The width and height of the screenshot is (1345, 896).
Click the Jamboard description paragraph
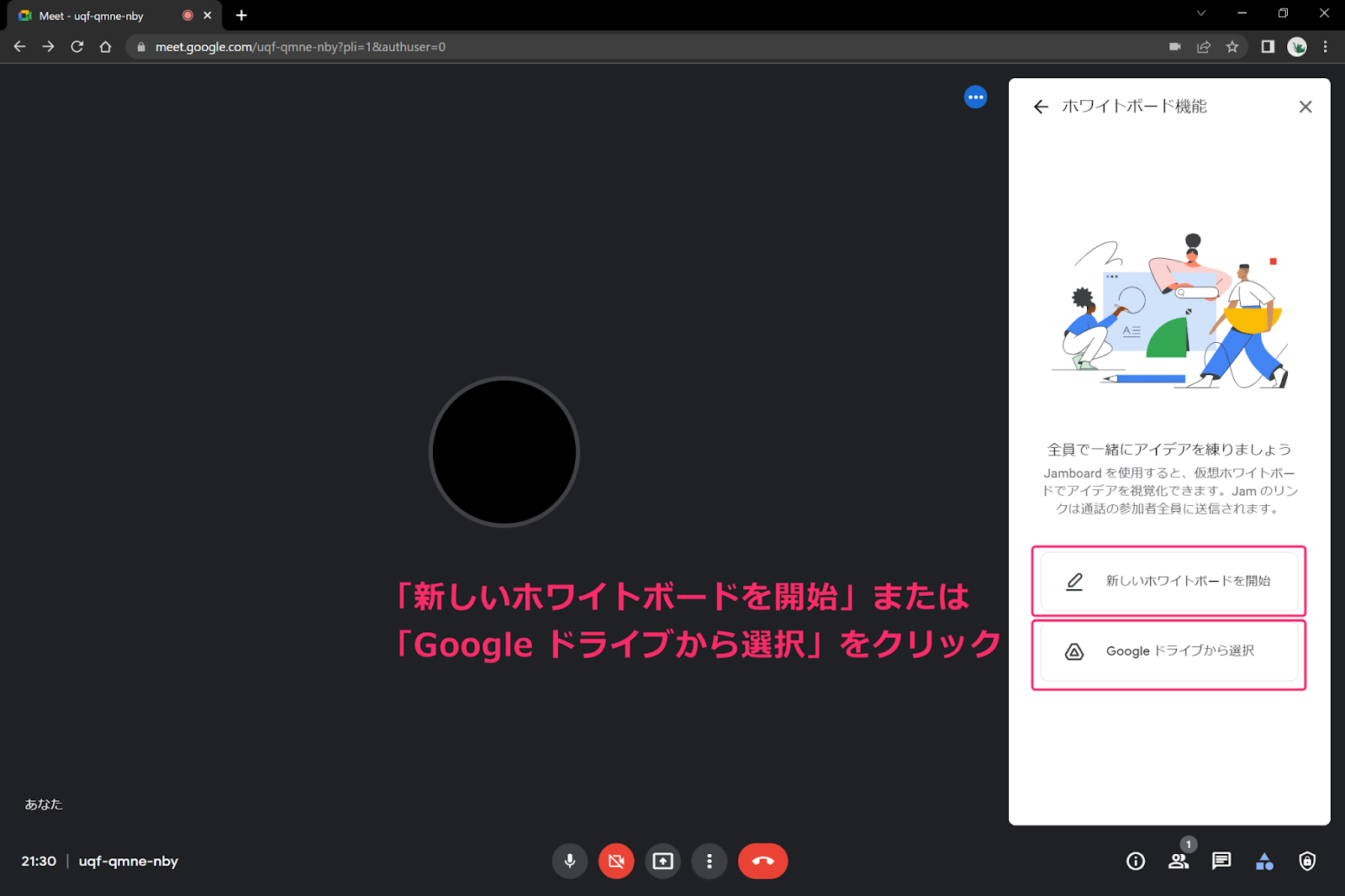tap(1169, 491)
